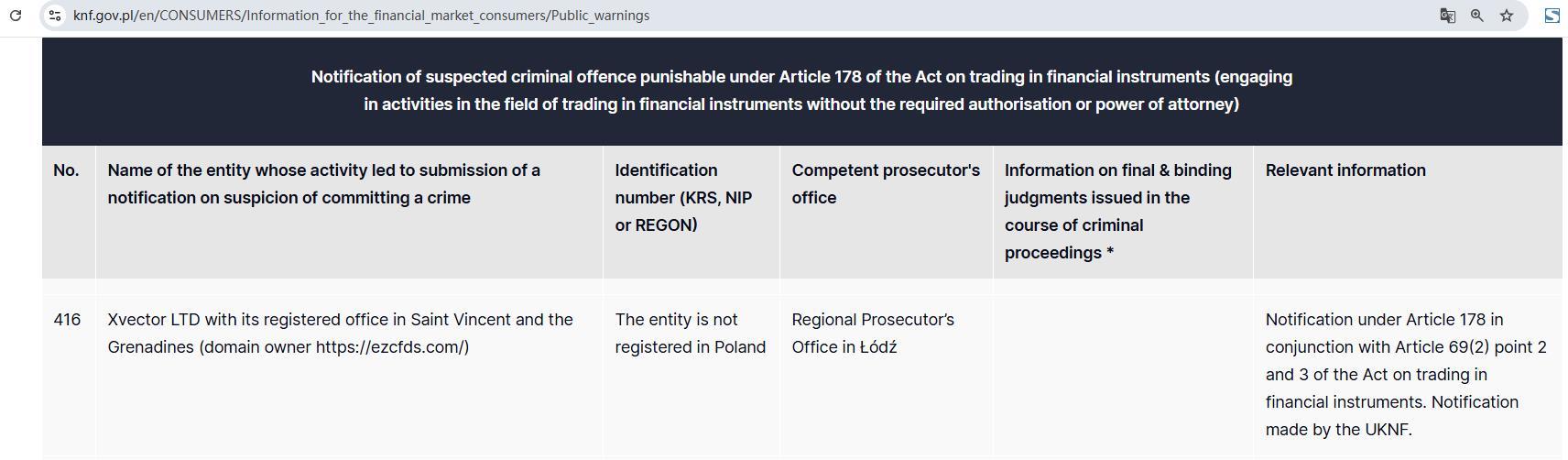Click the "Relevant information" column header
1568x460 pixels.
[1345, 170]
